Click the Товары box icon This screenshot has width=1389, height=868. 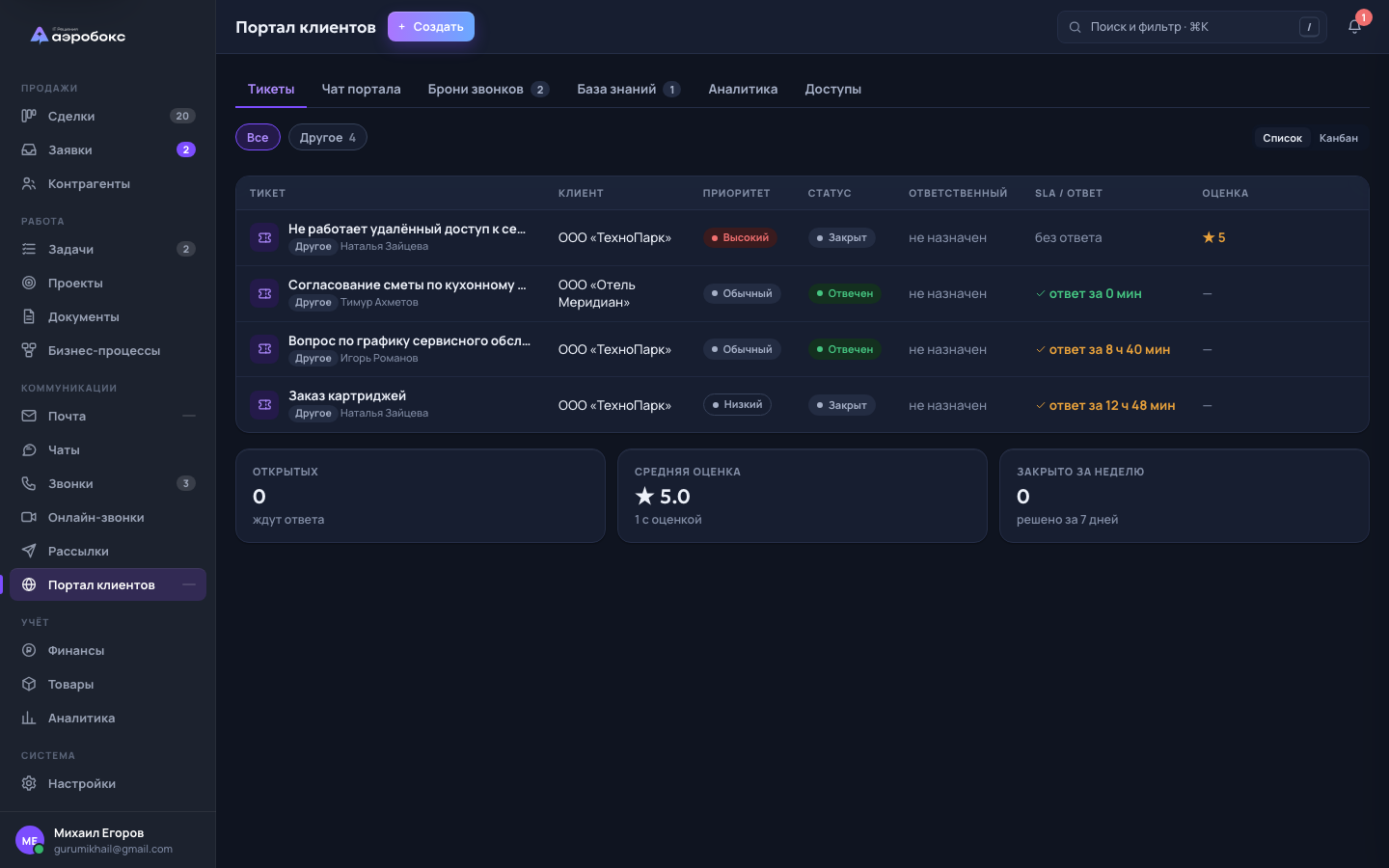[x=29, y=684]
